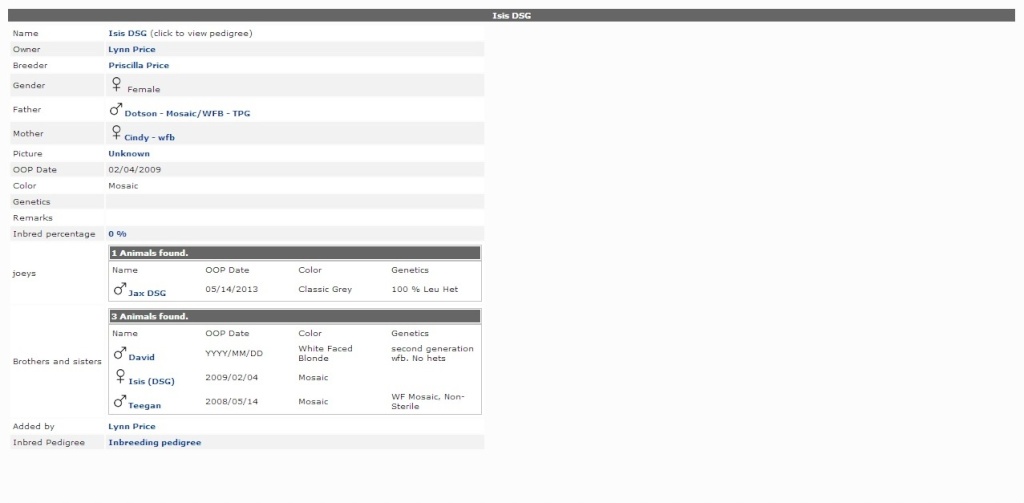Click David's date YYYY/MM/DD
Image resolution: width=1024 pixels, height=503 pixels.
(x=234, y=353)
